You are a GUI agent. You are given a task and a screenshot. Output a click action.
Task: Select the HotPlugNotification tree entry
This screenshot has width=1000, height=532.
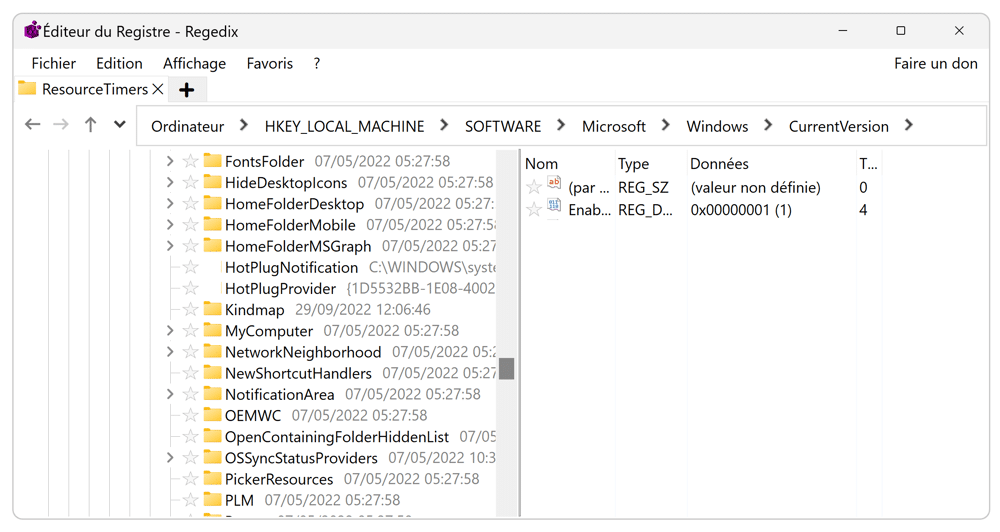(x=291, y=267)
